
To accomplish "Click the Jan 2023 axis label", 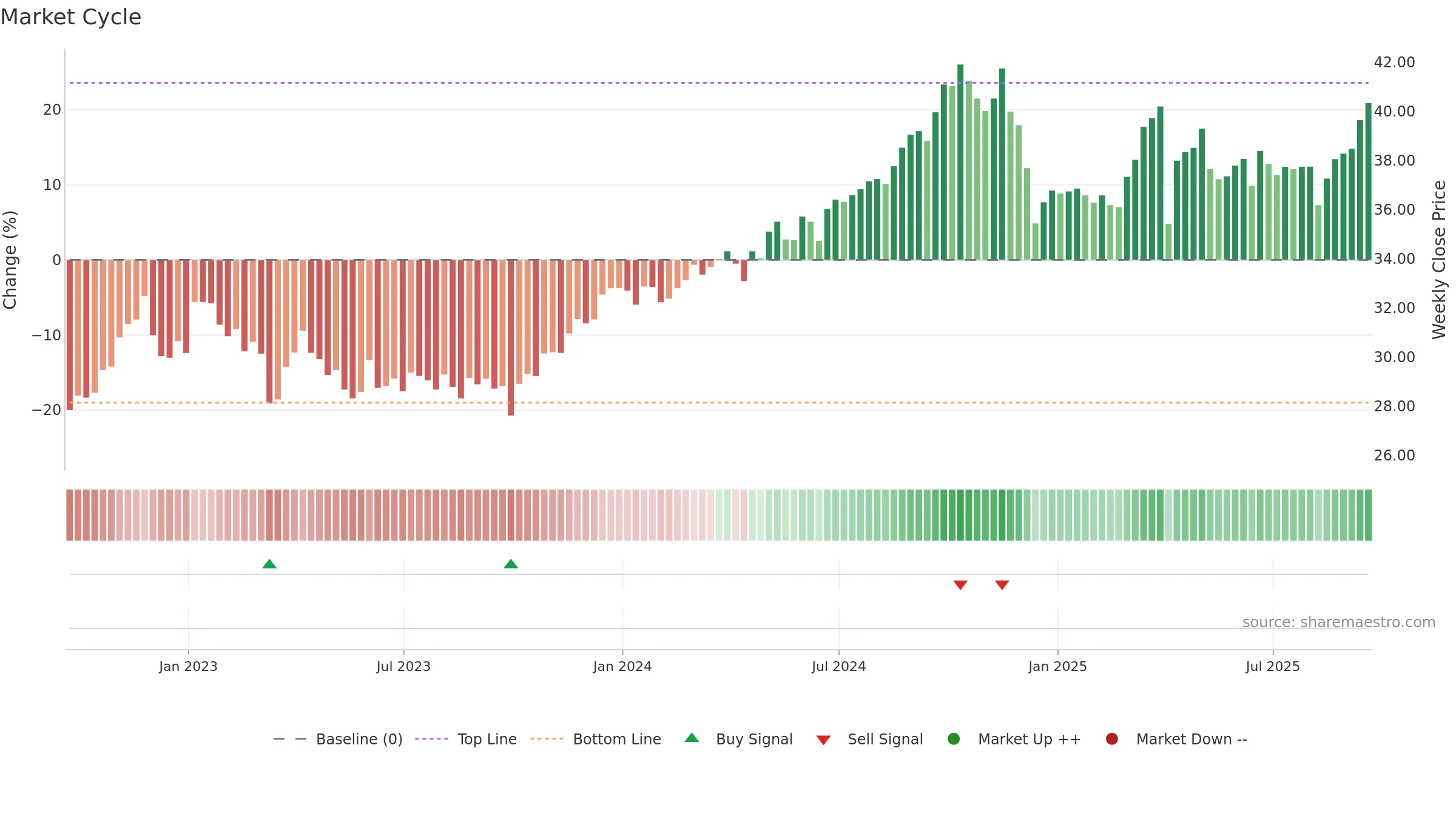I will 188,666.
